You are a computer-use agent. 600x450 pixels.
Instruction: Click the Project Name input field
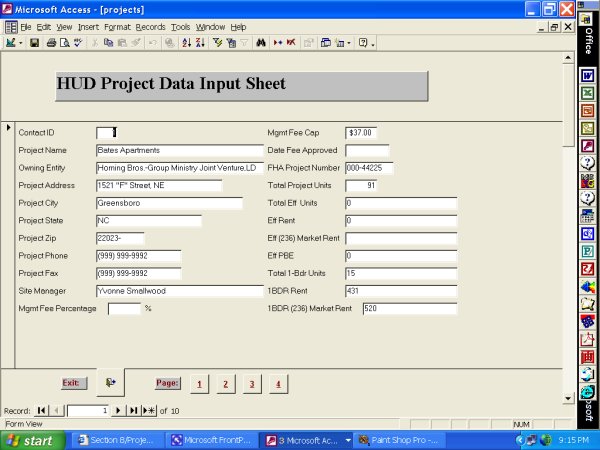179,150
